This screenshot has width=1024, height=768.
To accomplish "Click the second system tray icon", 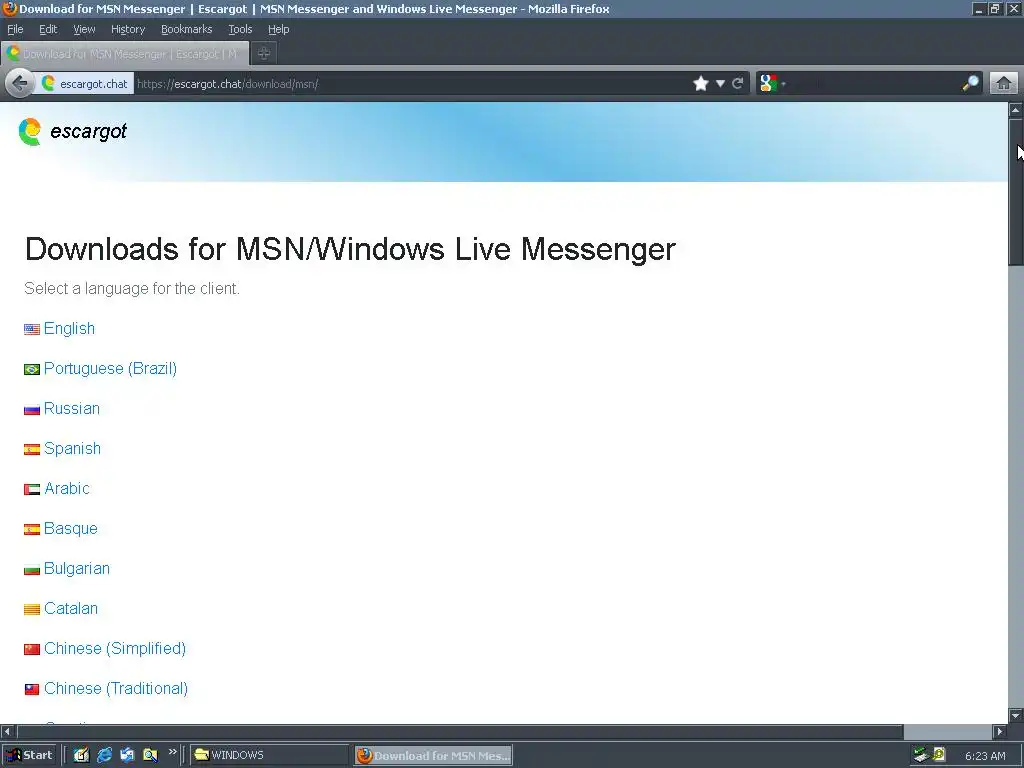I will coord(939,754).
